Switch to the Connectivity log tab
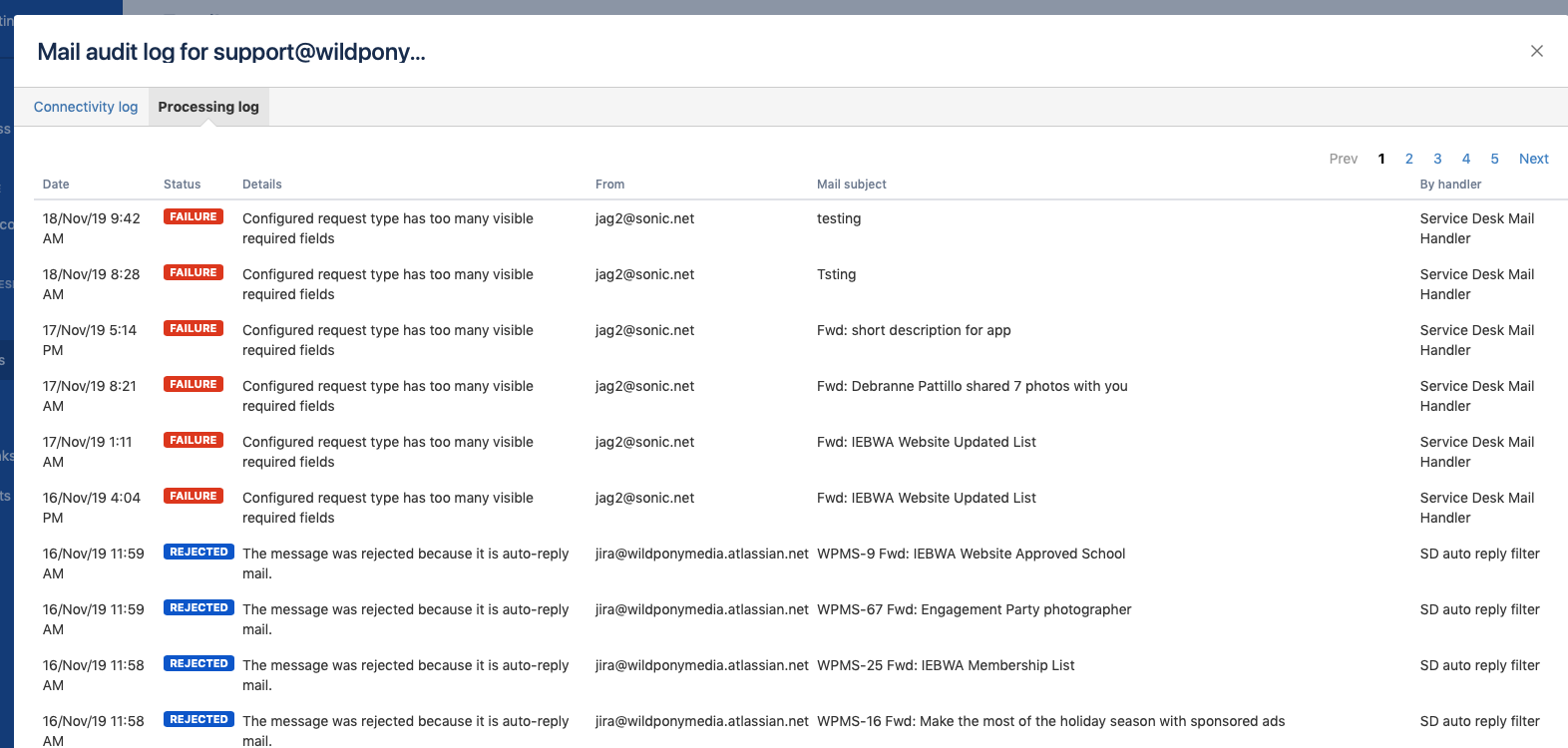 click(86, 107)
